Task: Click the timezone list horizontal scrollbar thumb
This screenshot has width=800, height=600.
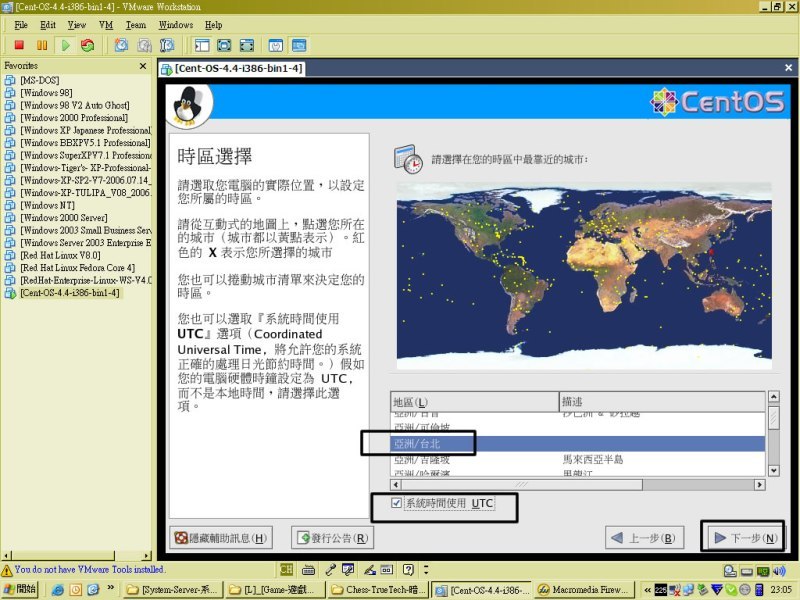Action: pyautogui.click(x=521, y=485)
